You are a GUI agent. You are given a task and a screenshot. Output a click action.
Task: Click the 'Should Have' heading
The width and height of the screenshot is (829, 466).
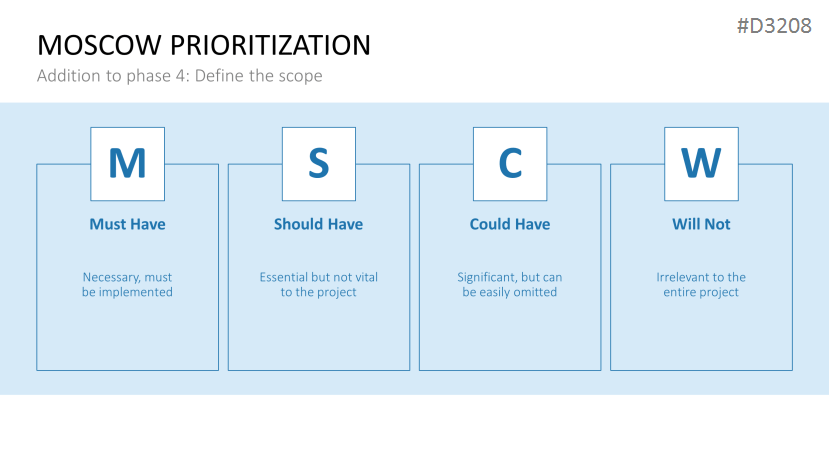tap(318, 224)
